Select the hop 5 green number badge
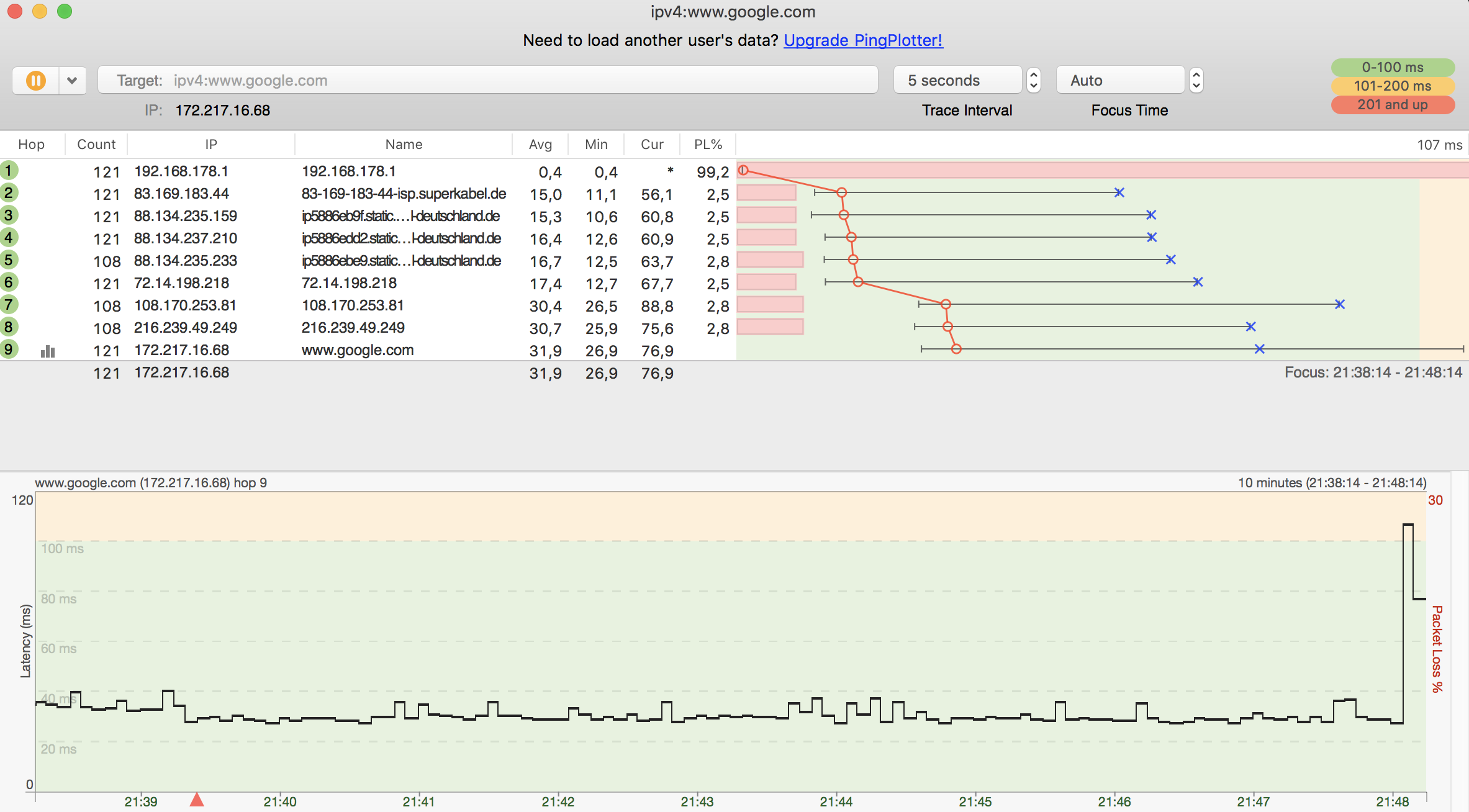Screen dimensions: 1469x812 9,259
